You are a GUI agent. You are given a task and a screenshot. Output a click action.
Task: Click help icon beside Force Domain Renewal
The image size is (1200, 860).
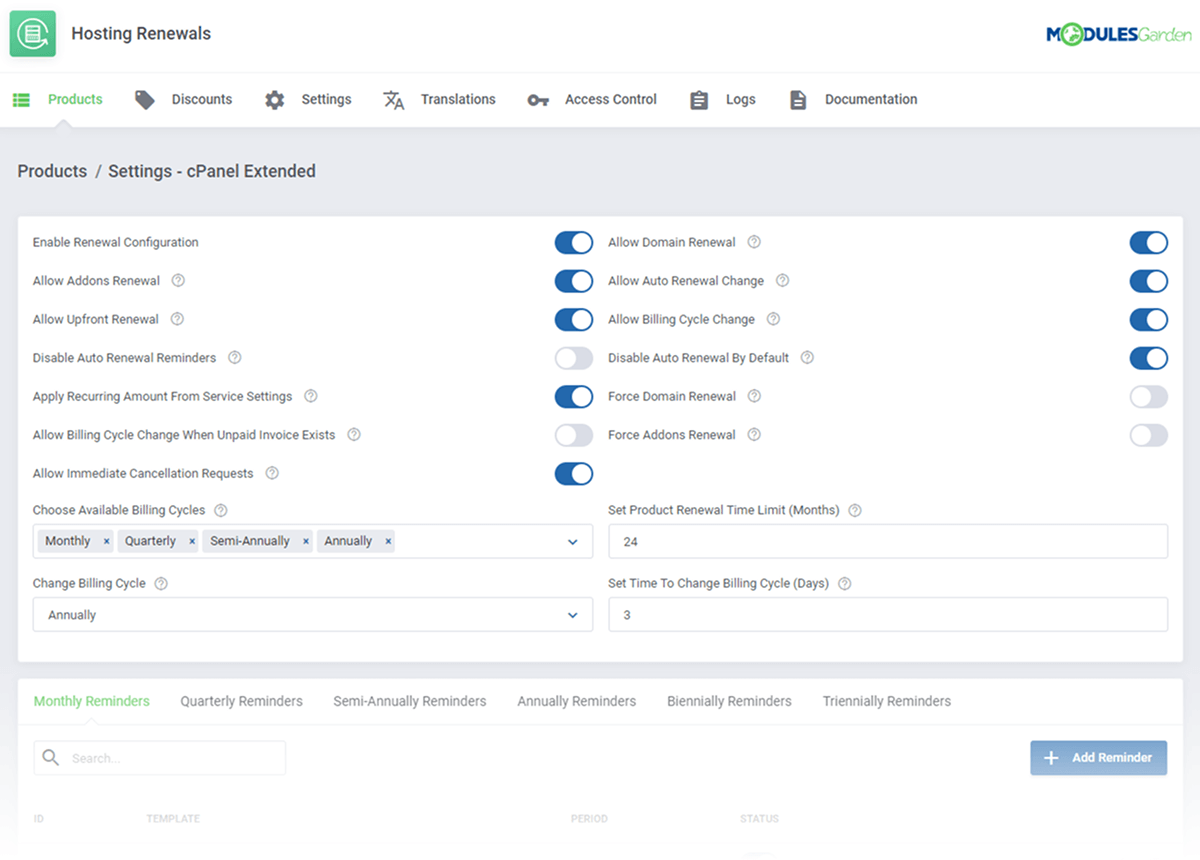(754, 396)
